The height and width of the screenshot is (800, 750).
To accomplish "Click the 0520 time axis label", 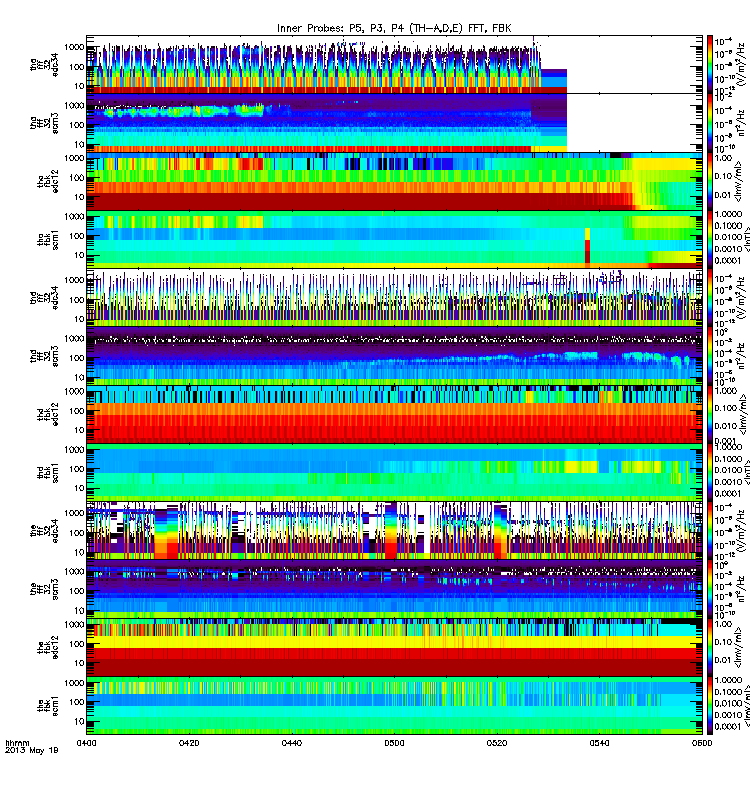I will point(496,743).
